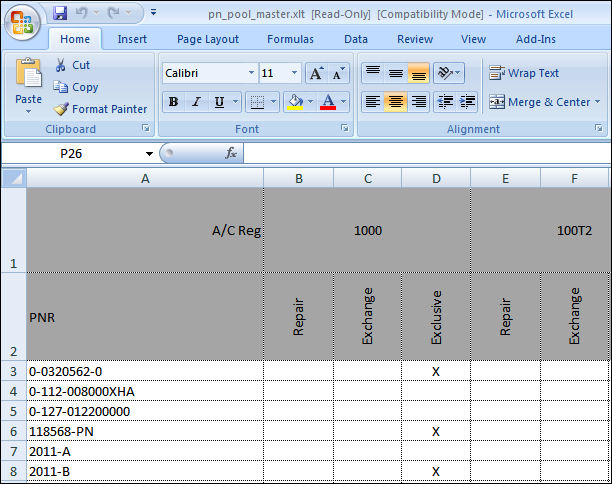Select the PNR header cell
The height and width of the screenshot is (484, 612).
[x=145, y=317]
